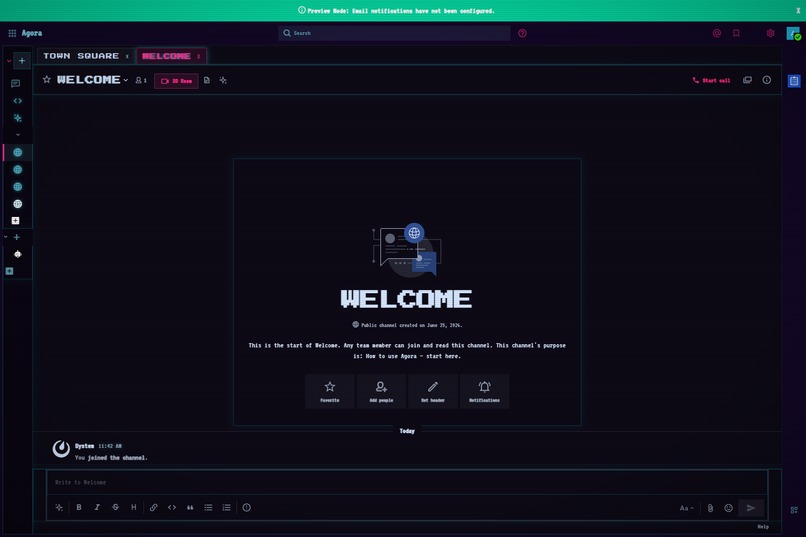Screen dimensions: 806x537
Task: Open the blue clipboard app icon
Action: (x=794, y=81)
